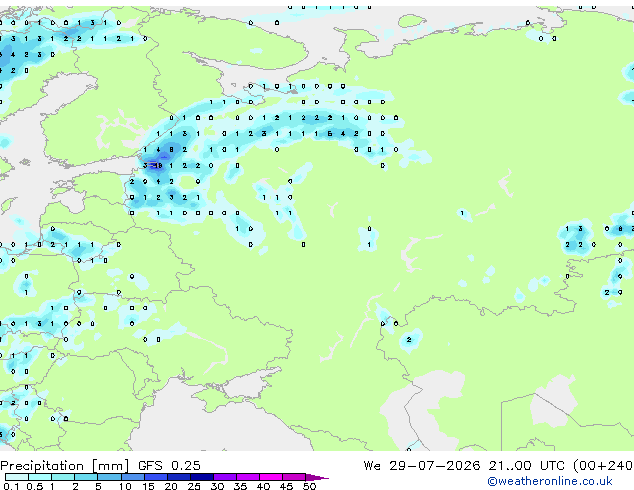
Task: Click the legend label '35'
Action: pyautogui.click(x=240, y=486)
